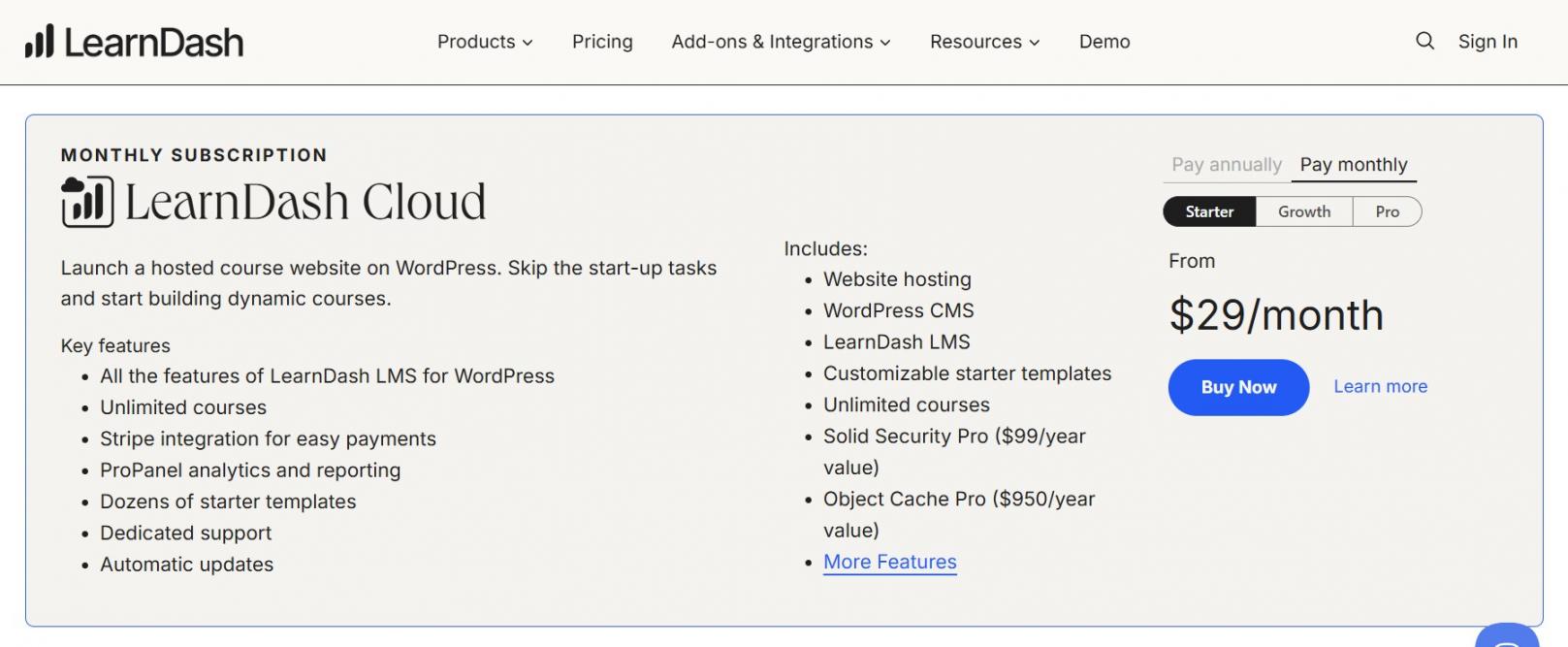1568x647 pixels.
Task: Click the LearnDash logo in header
Action: pos(134,42)
